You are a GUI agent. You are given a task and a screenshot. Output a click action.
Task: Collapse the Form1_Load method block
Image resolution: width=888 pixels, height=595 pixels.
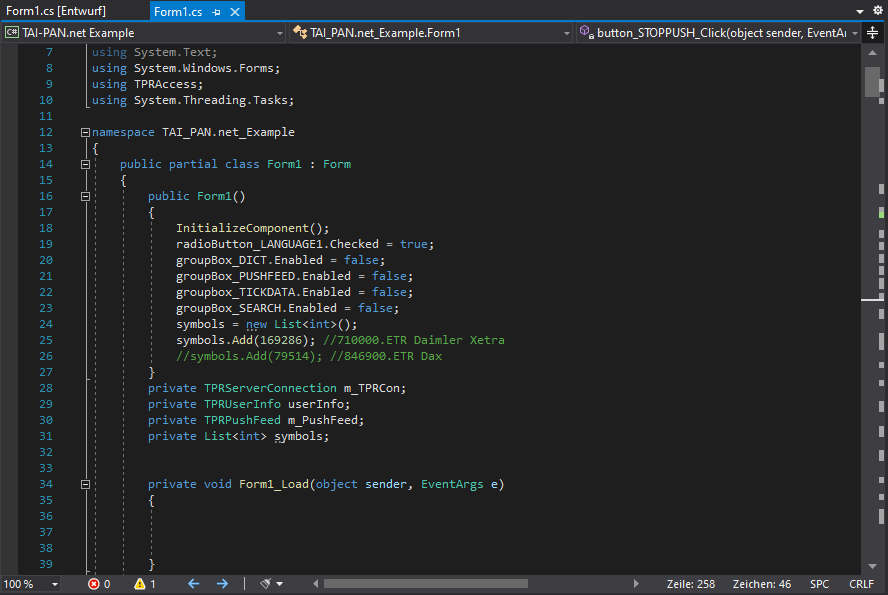pyautogui.click(x=85, y=484)
